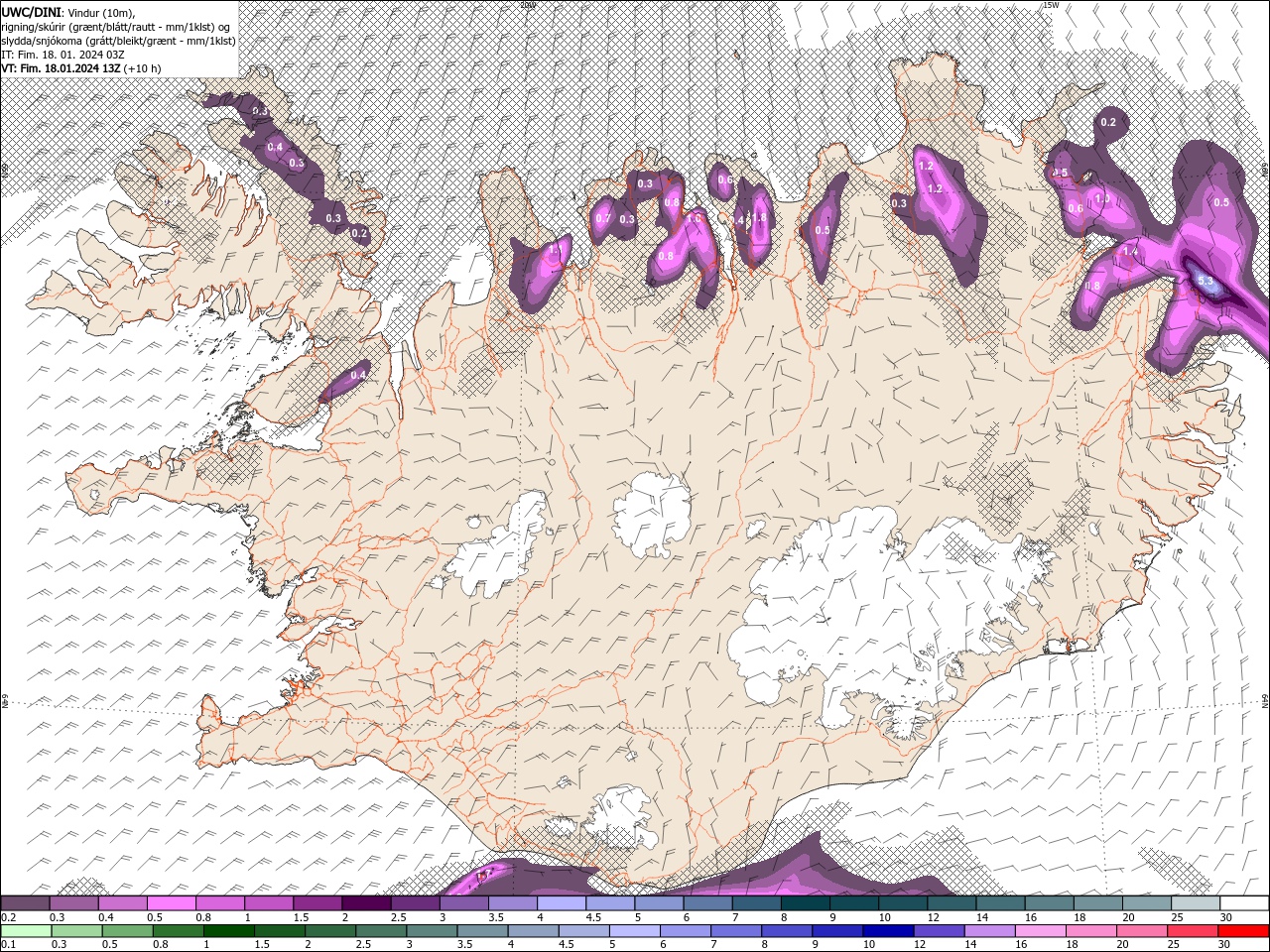Click the white Hofsjökull glacier in central Iceland
This screenshot has width=1270, height=952.
652,515
